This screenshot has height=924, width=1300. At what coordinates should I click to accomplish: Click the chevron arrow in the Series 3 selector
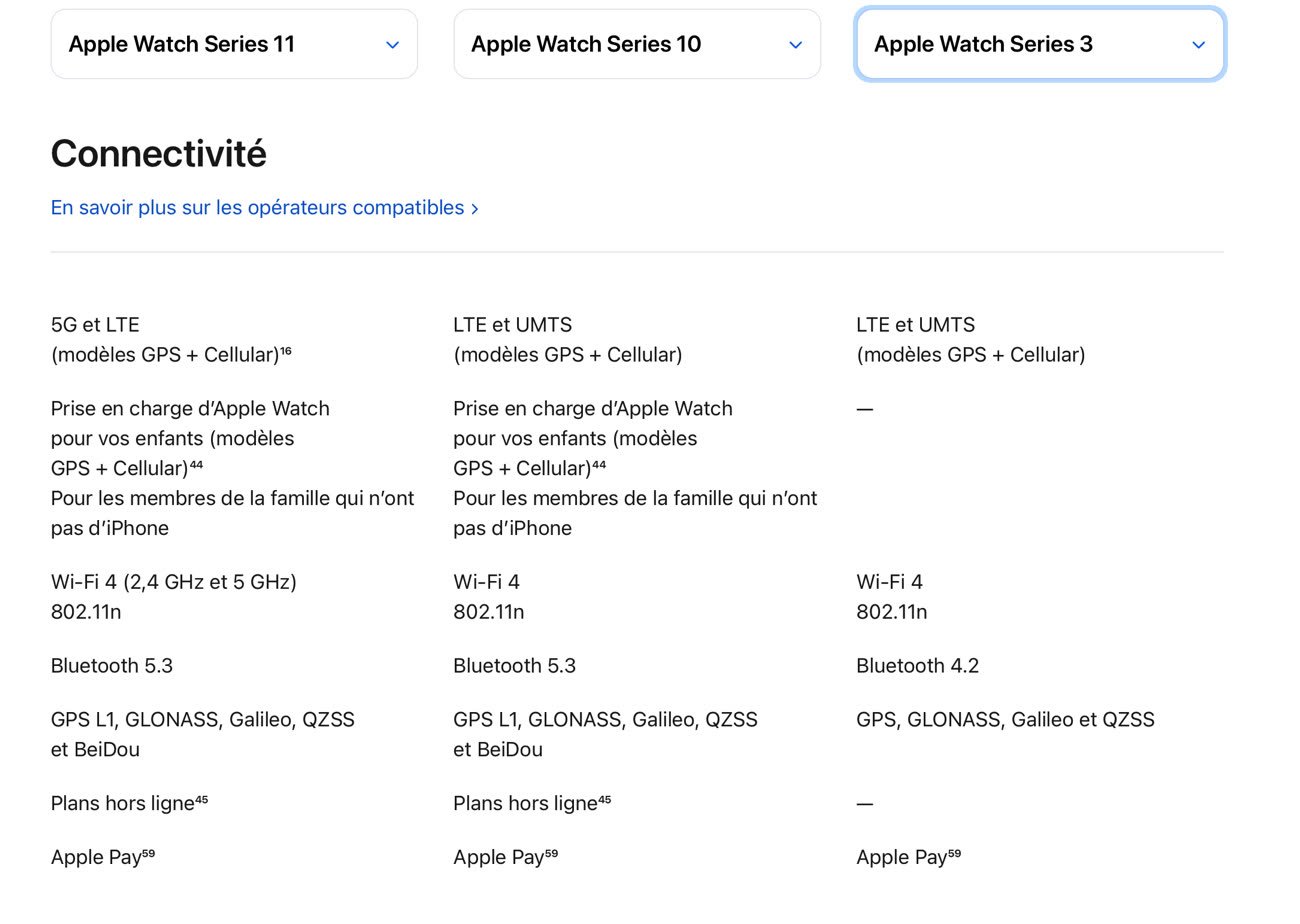1199,45
